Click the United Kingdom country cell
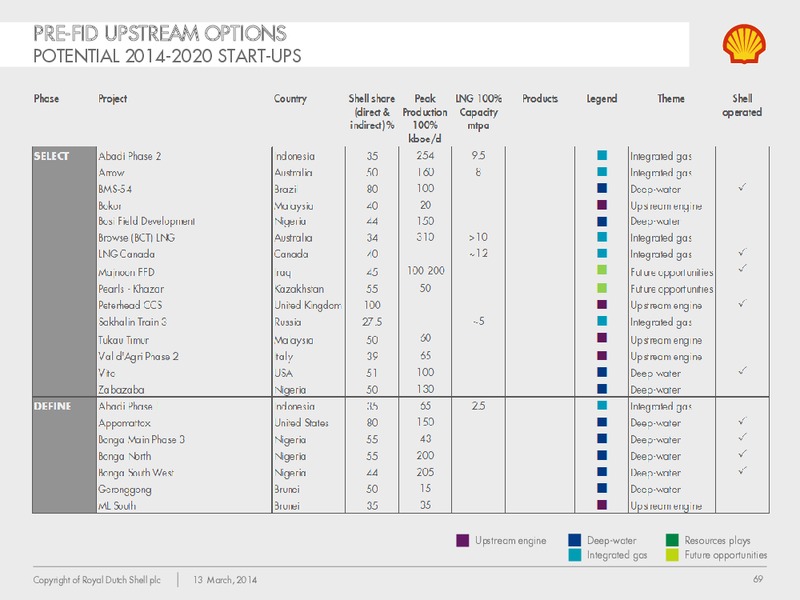 pos(308,305)
